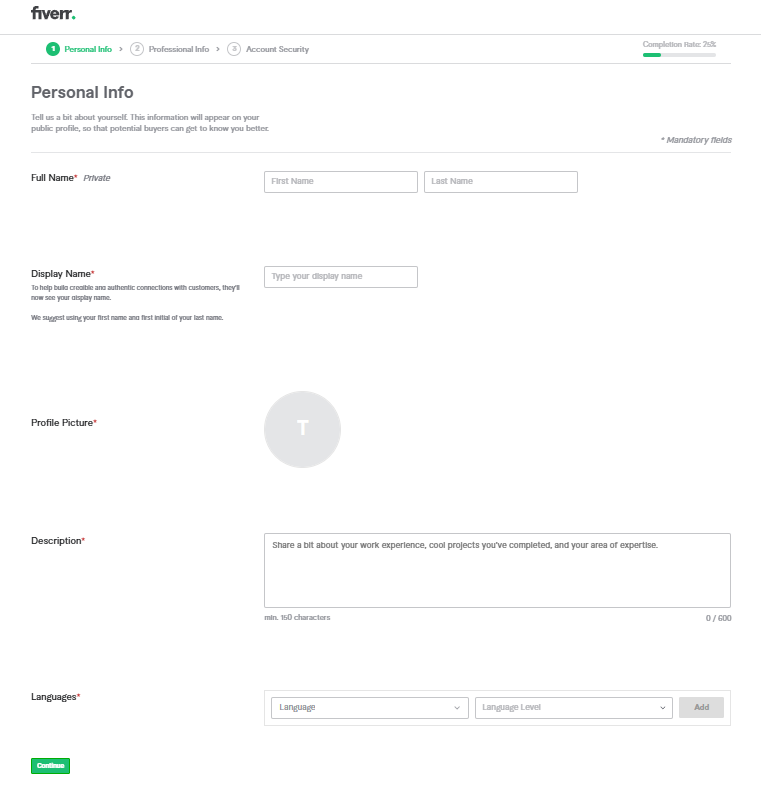Image resolution: width=761 pixels, height=786 pixels.
Task: Click the display name text box
Action: pos(340,277)
